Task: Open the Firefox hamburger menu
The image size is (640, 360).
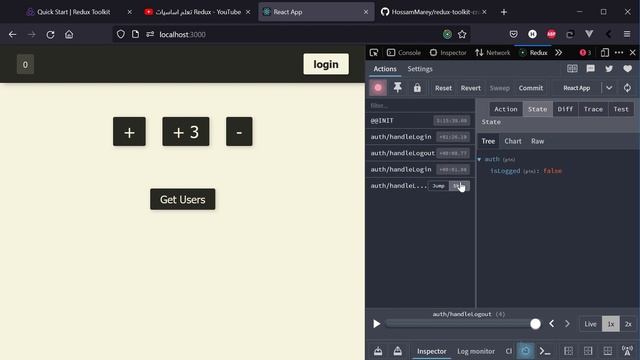Action: click(627, 35)
